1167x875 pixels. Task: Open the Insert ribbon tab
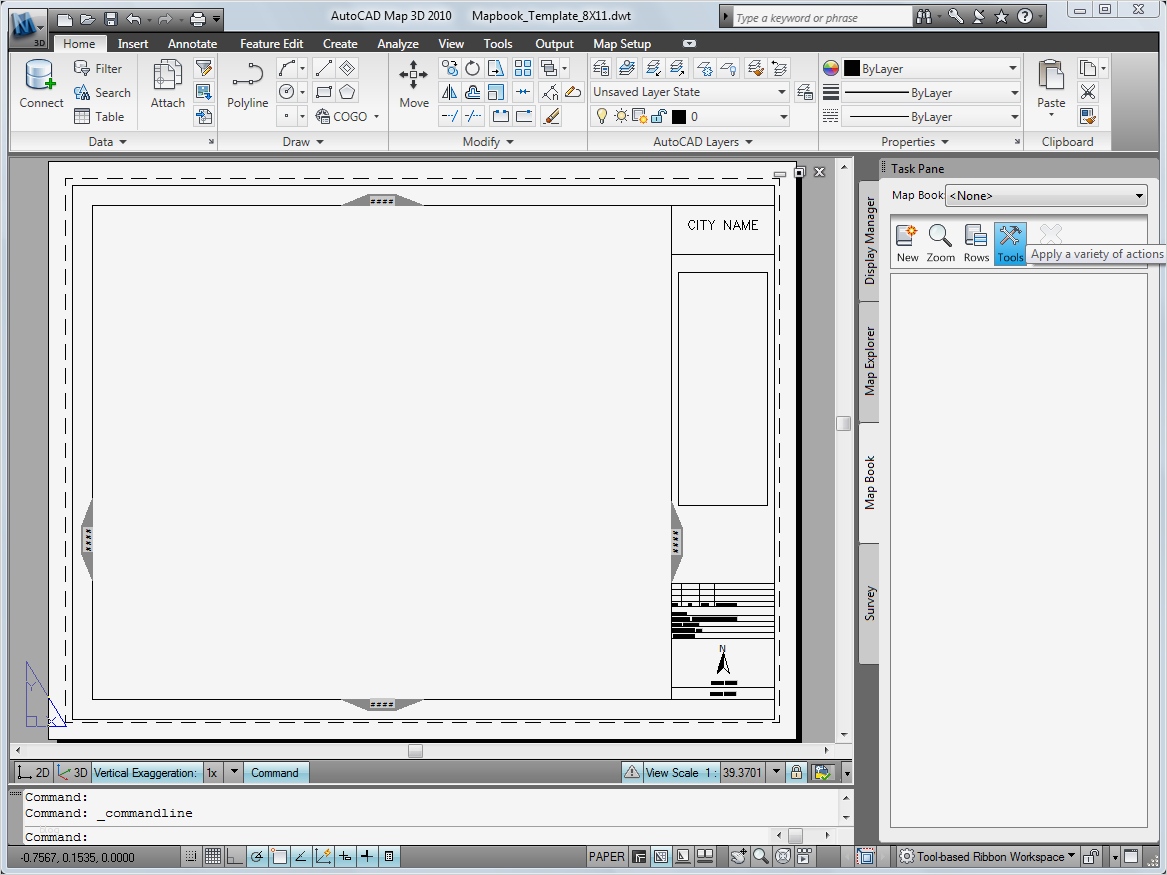[x=132, y=44]
